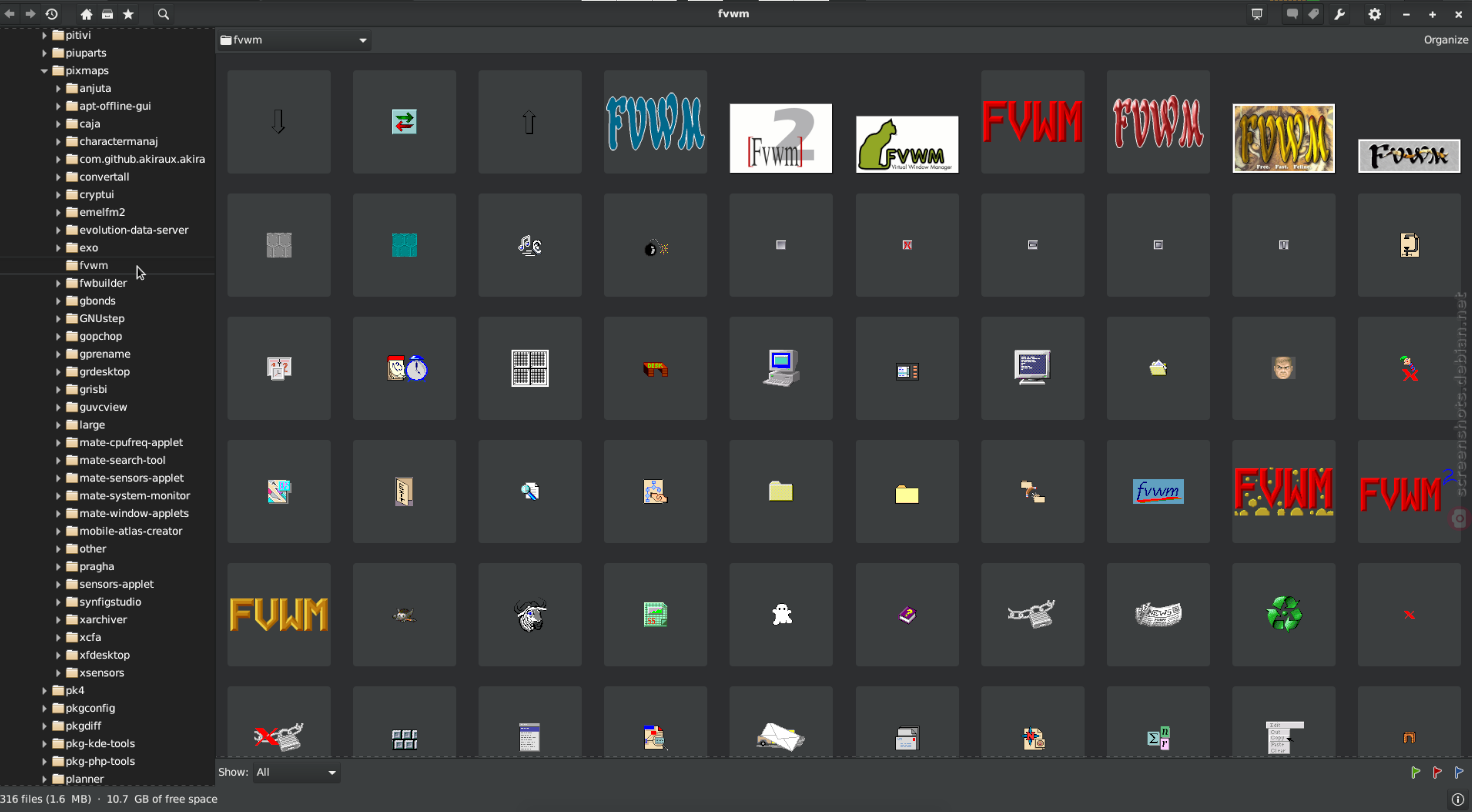Select the GNU head thumbnail
The height and width of the screenshot is (812, 1472).
click(x=530, y=614)
